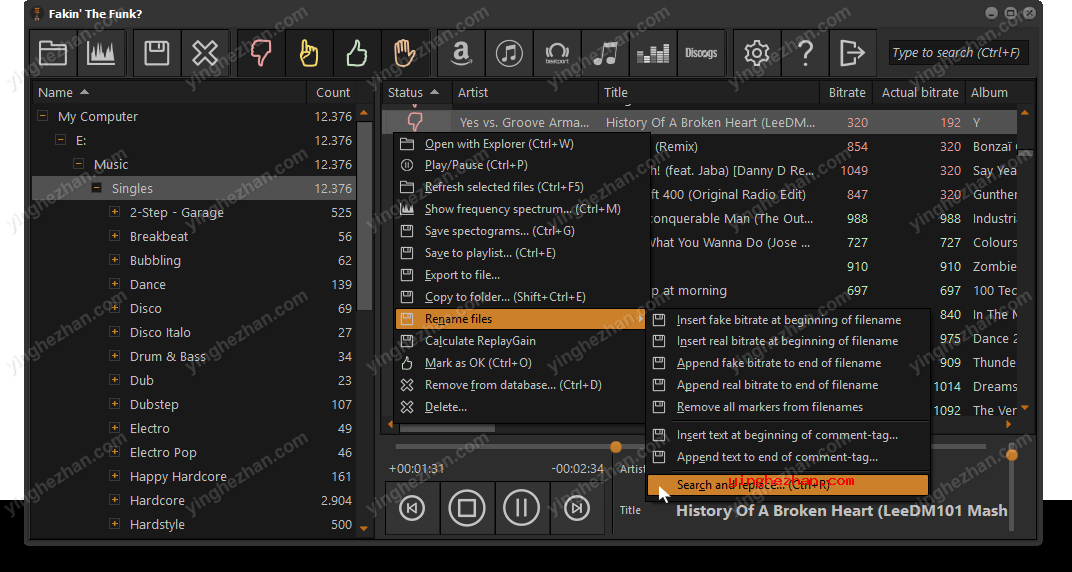Viewport: 1072px width, 572px height.
Task: Open help question mark icon
Action: click(805, 53)
